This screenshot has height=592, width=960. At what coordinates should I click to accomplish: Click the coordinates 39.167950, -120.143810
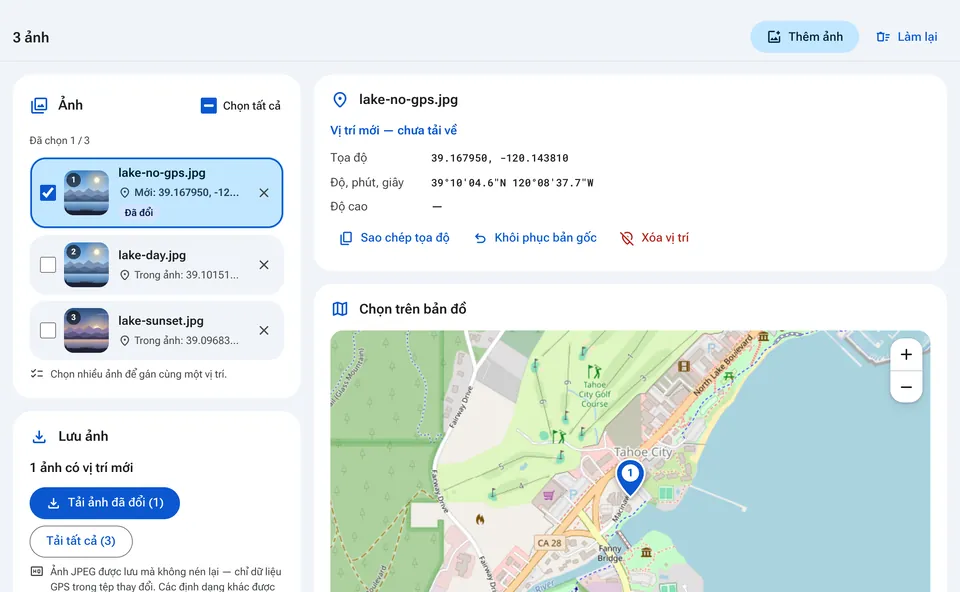tap(500, 158)
